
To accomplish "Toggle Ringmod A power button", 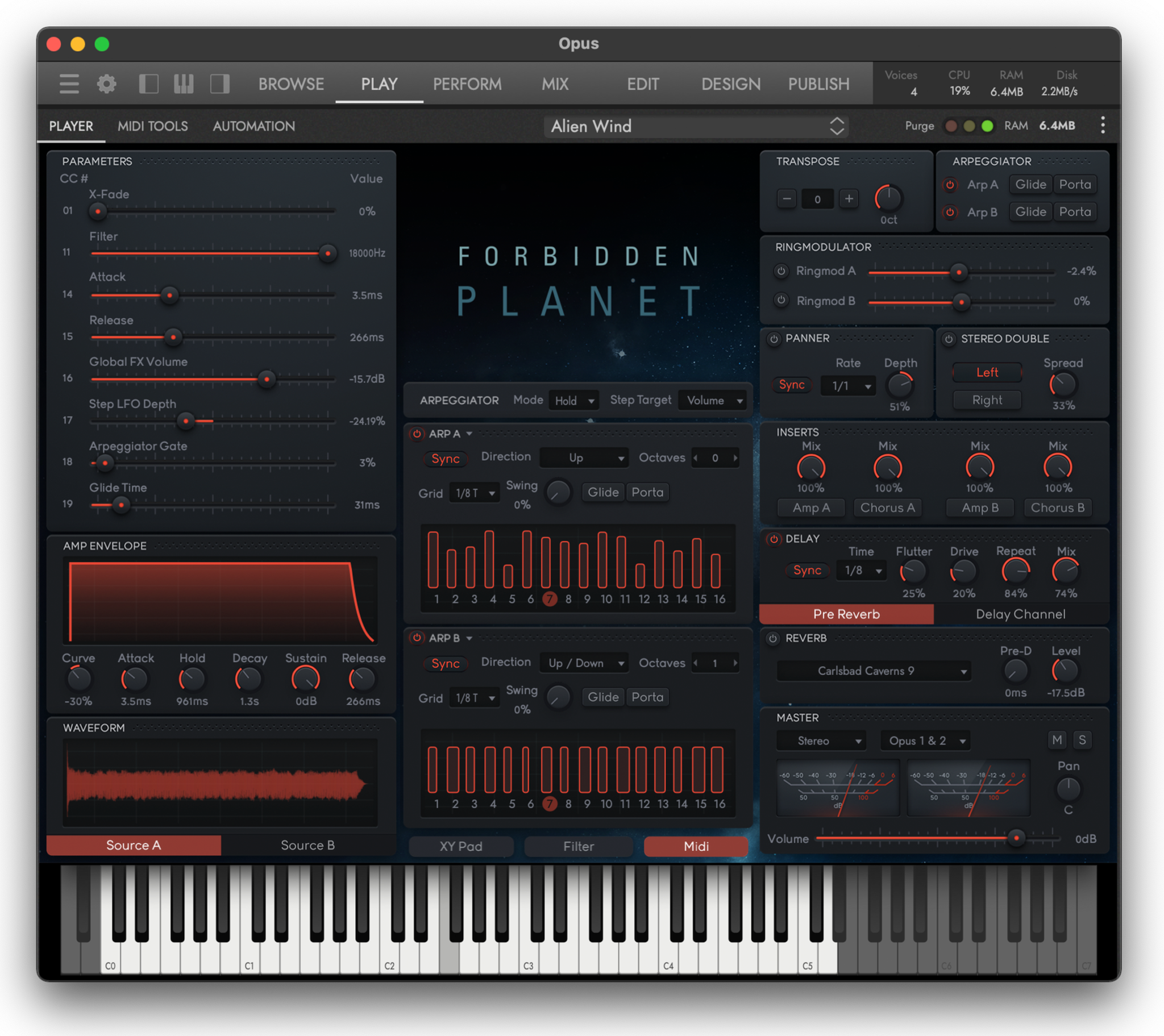I will coord(781,271).
